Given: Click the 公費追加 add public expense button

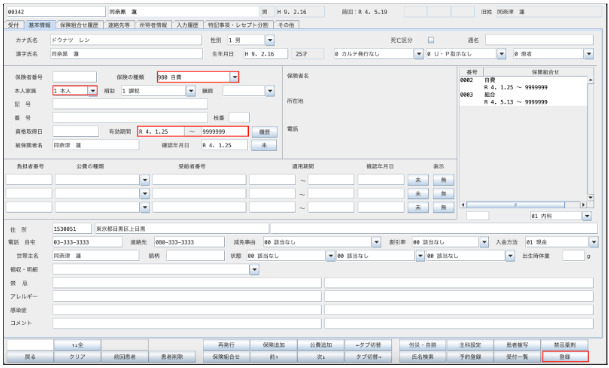Looking at the screenshot, I should [x=321, y=345].
